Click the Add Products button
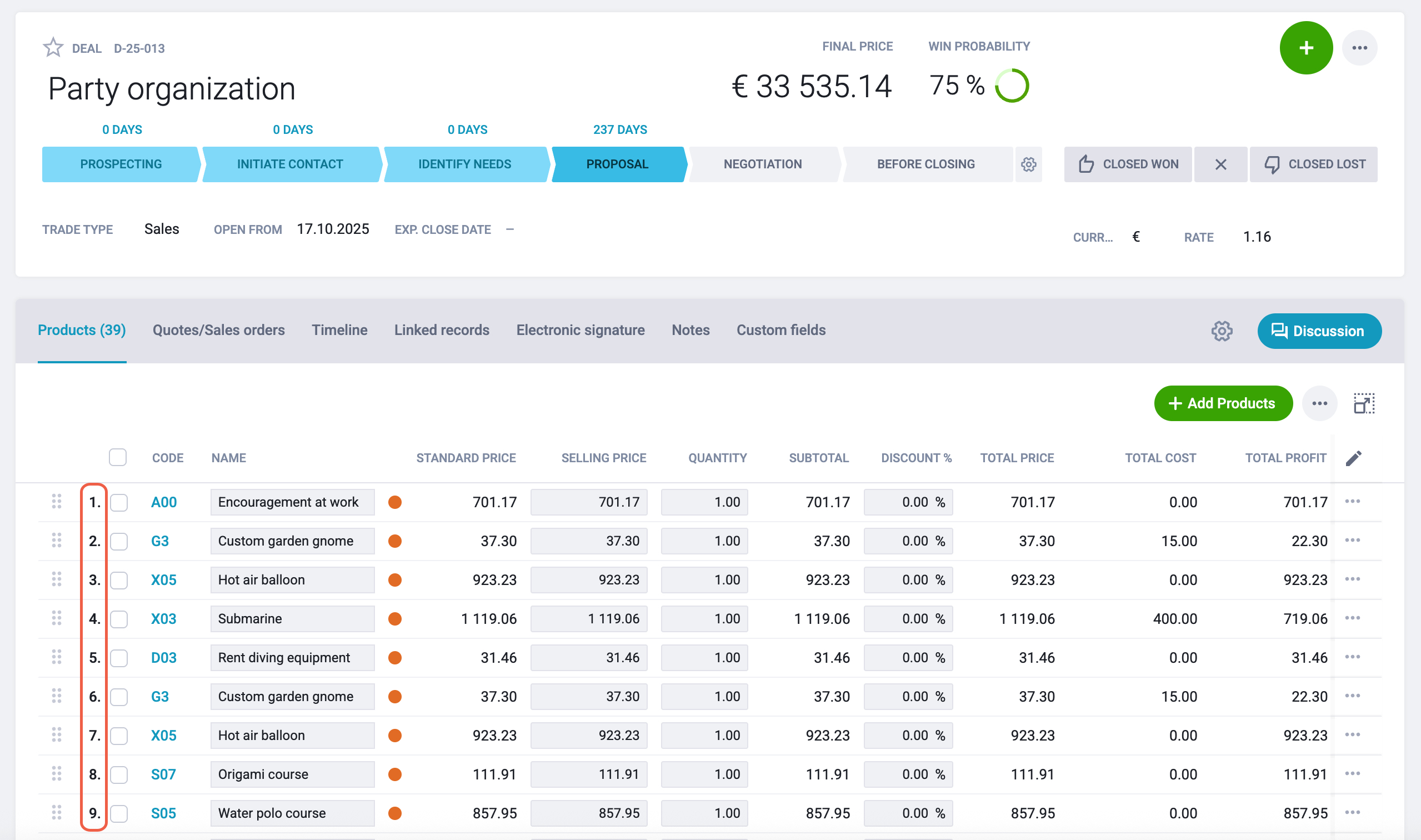The height and width of the screenshot is (840, 1421). tap(1223, 403)
